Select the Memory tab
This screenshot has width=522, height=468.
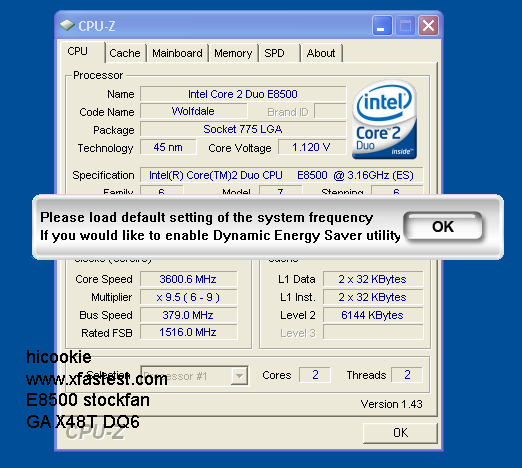coord(233,53)
